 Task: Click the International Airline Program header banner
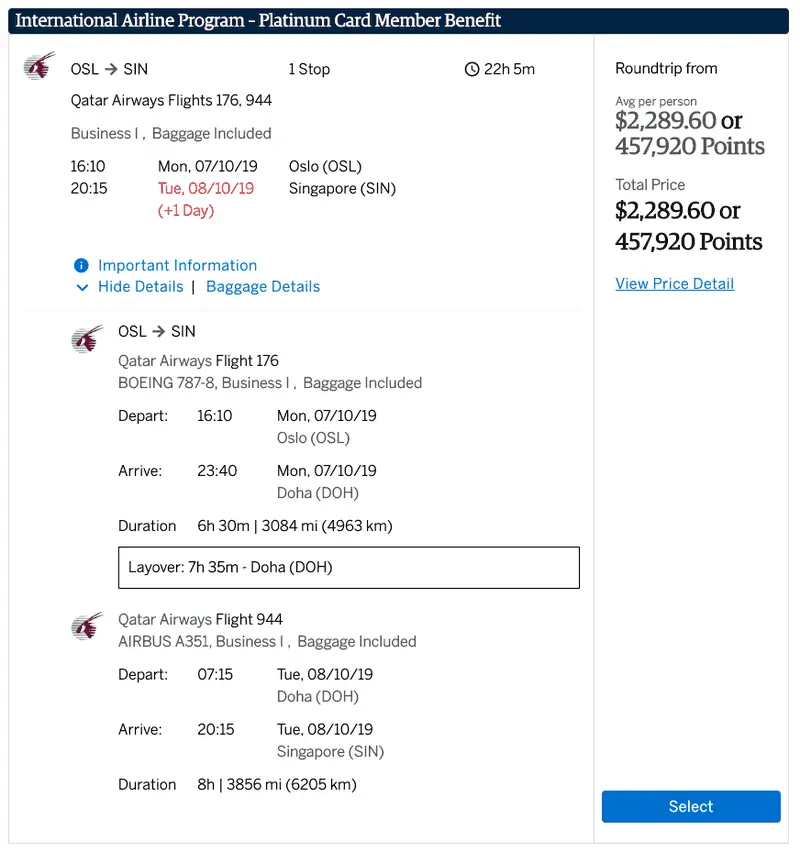[398, 21]
